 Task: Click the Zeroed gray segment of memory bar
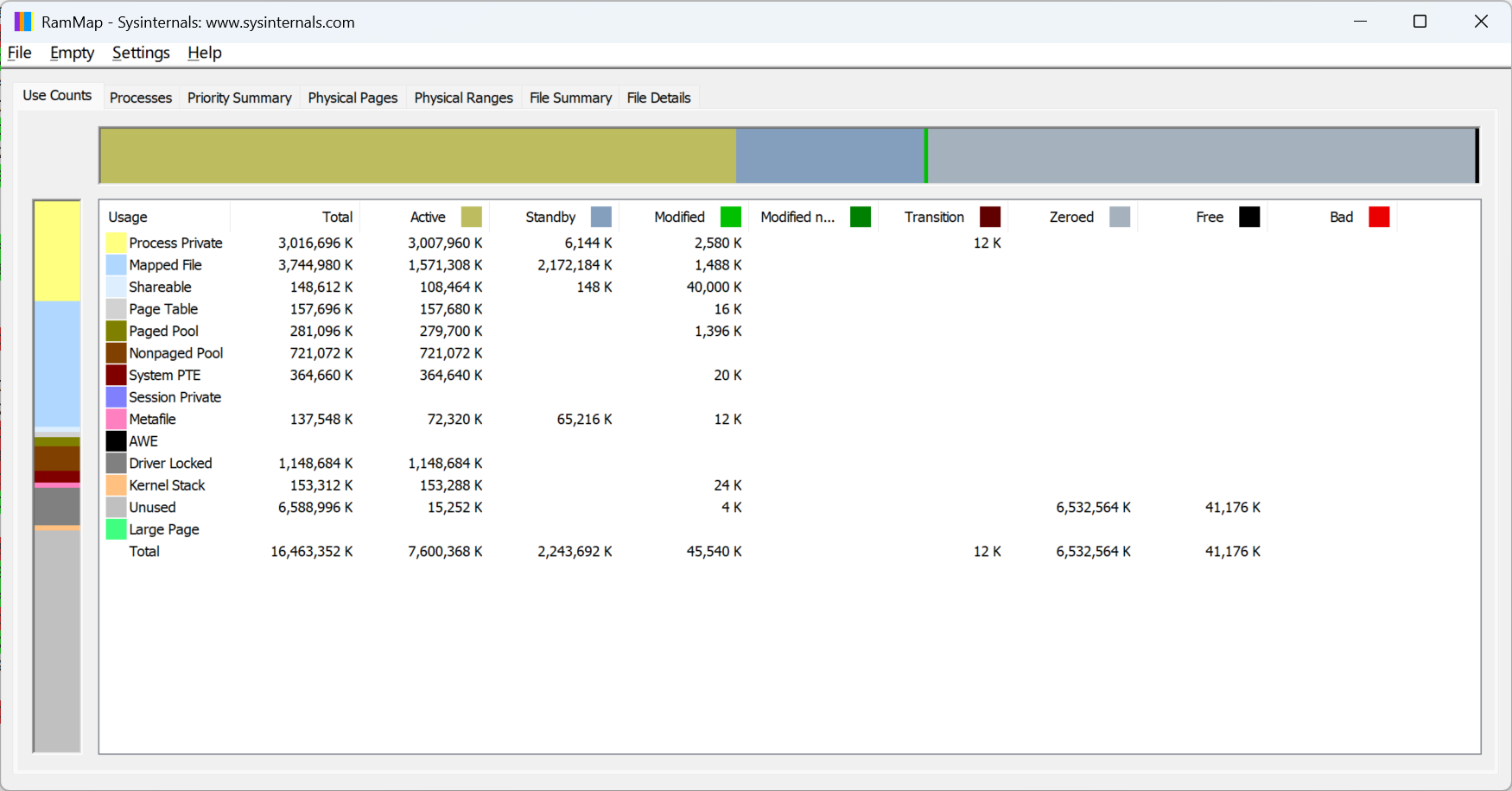click(1202, 155)
